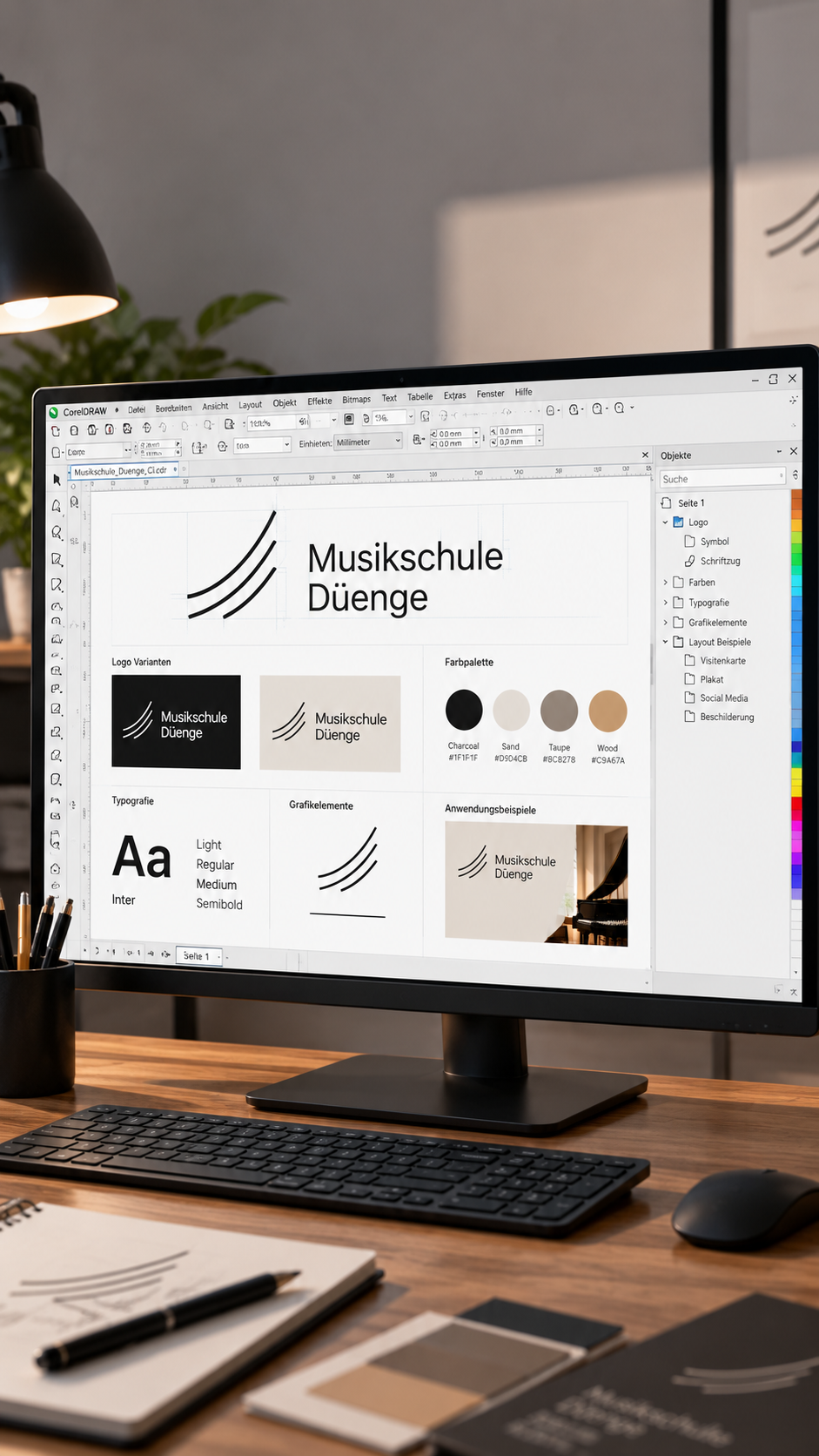The height and width of the screenshot is (1456, 819).
Task: Select the black logo variant thumbnail
Action: (x=176, y=722)
